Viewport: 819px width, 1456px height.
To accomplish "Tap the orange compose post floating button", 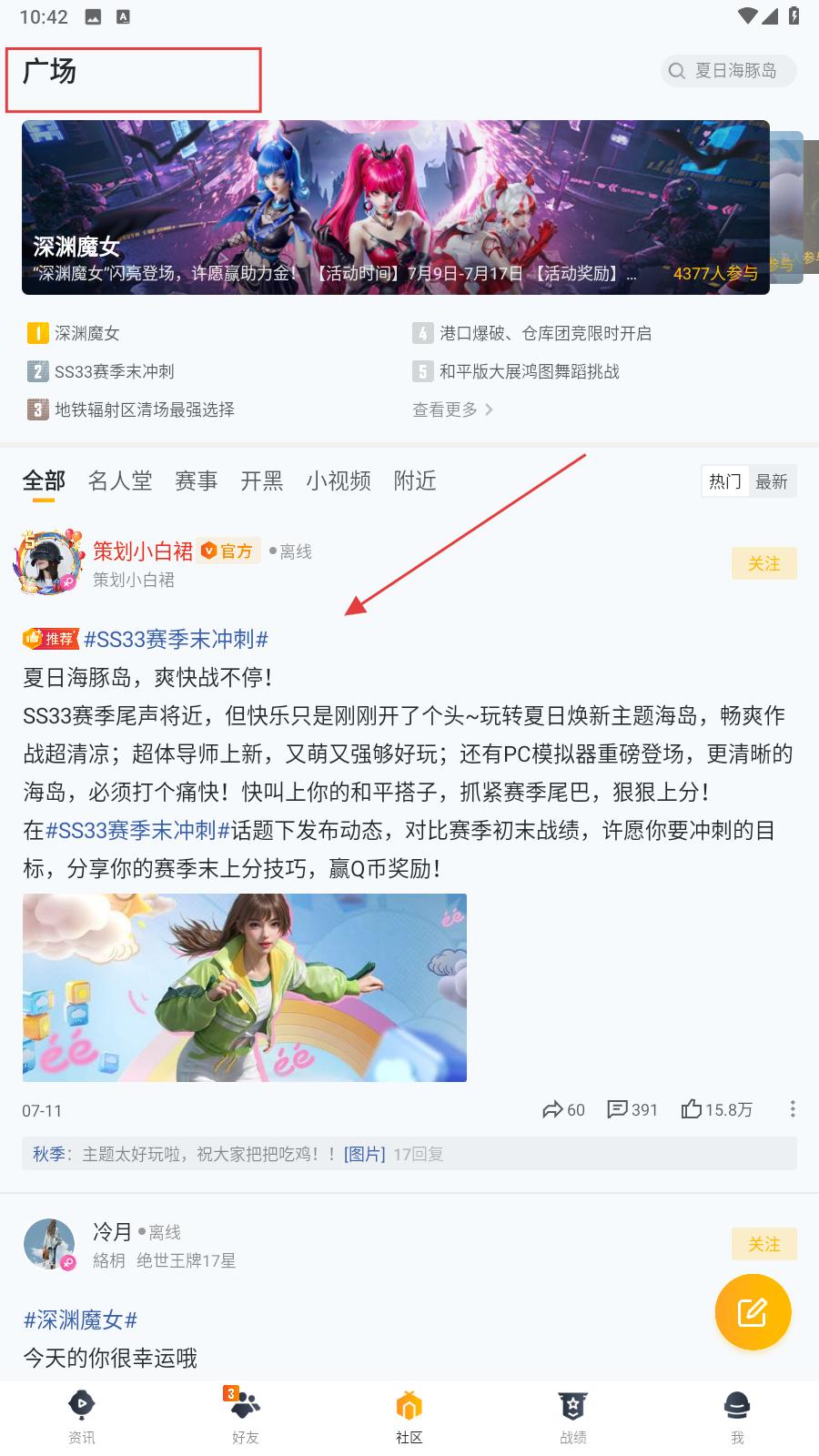I will click(753, 1311).
